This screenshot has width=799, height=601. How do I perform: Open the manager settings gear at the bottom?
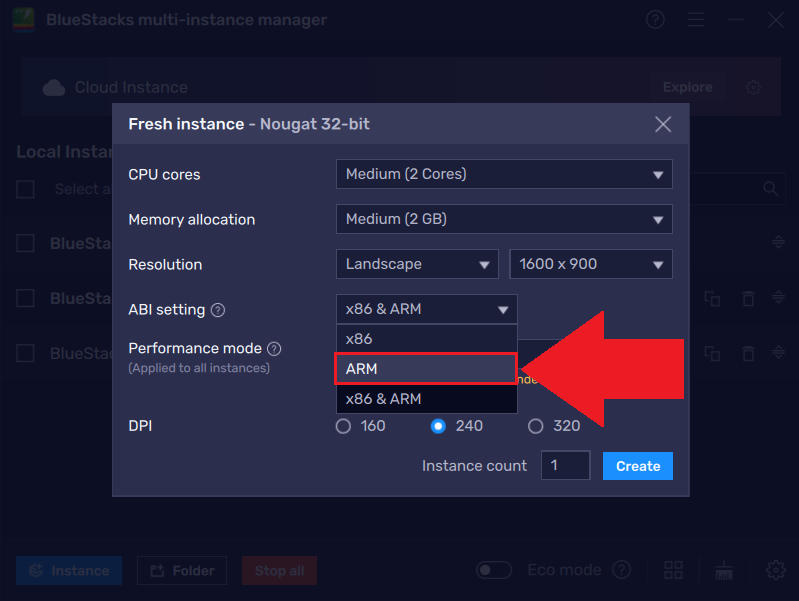pyautogui.click(x=776, y=570)
